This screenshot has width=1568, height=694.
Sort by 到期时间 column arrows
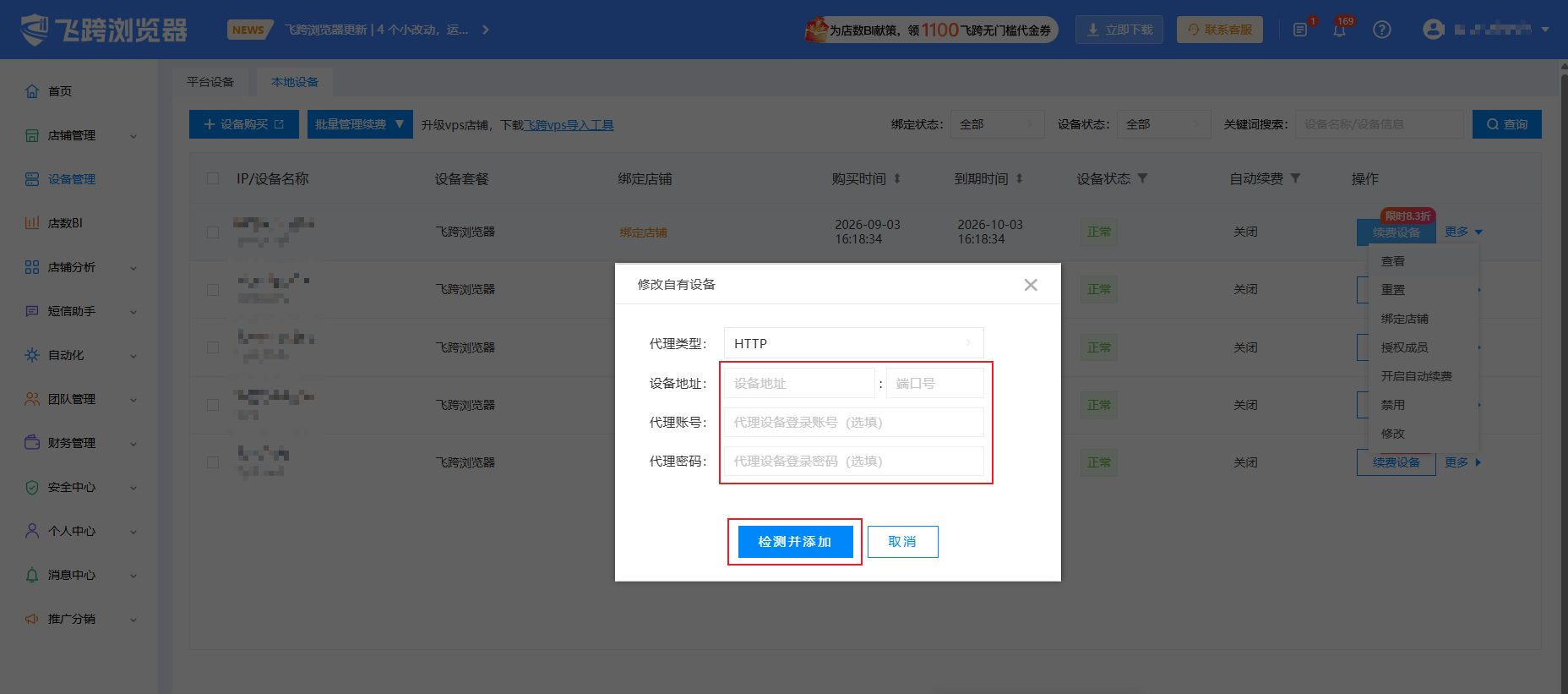pyautogui.click(x=1020, y=179)
